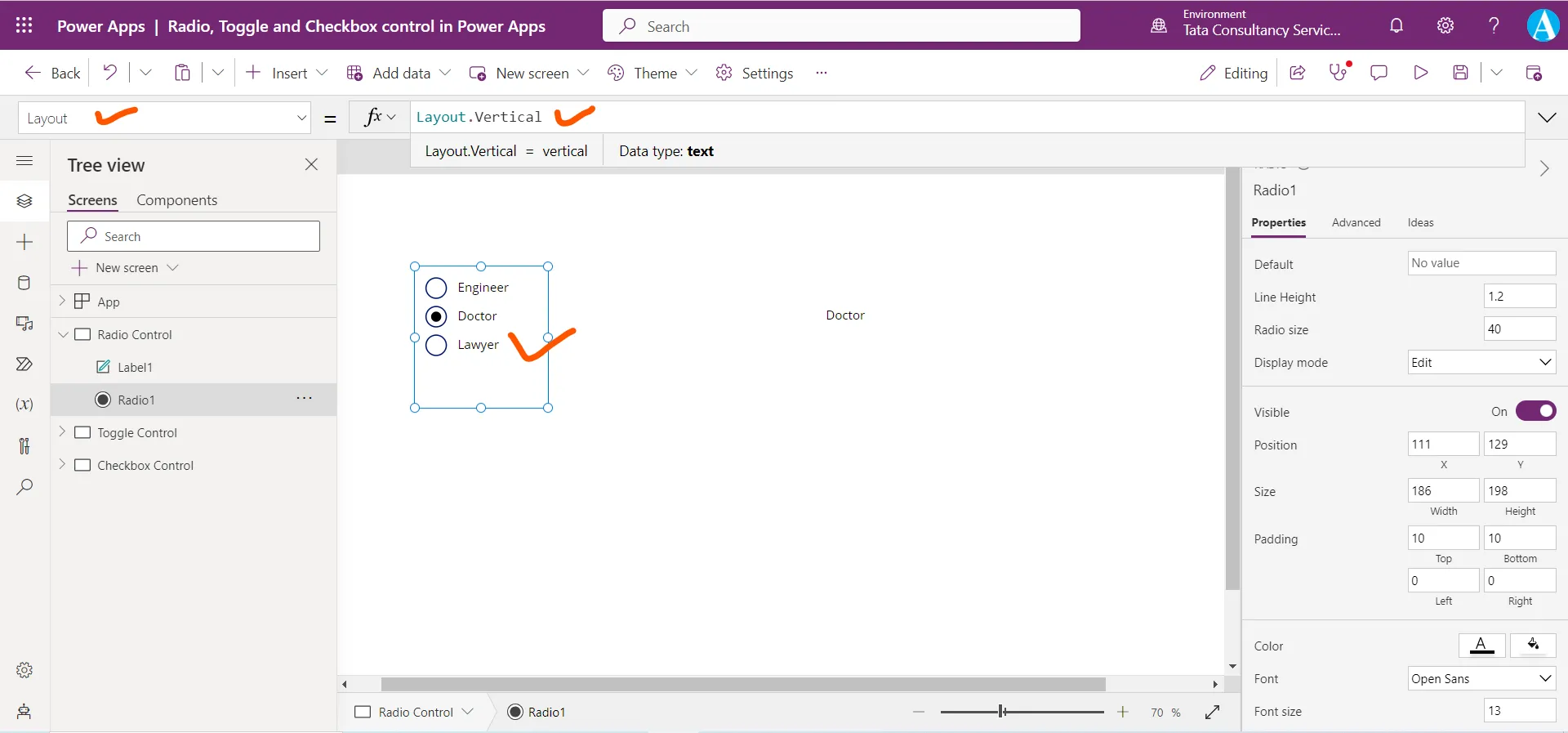Open the Theme menu
The height and width of the screenshot is (733, 1568).
[x=653, y=73]
